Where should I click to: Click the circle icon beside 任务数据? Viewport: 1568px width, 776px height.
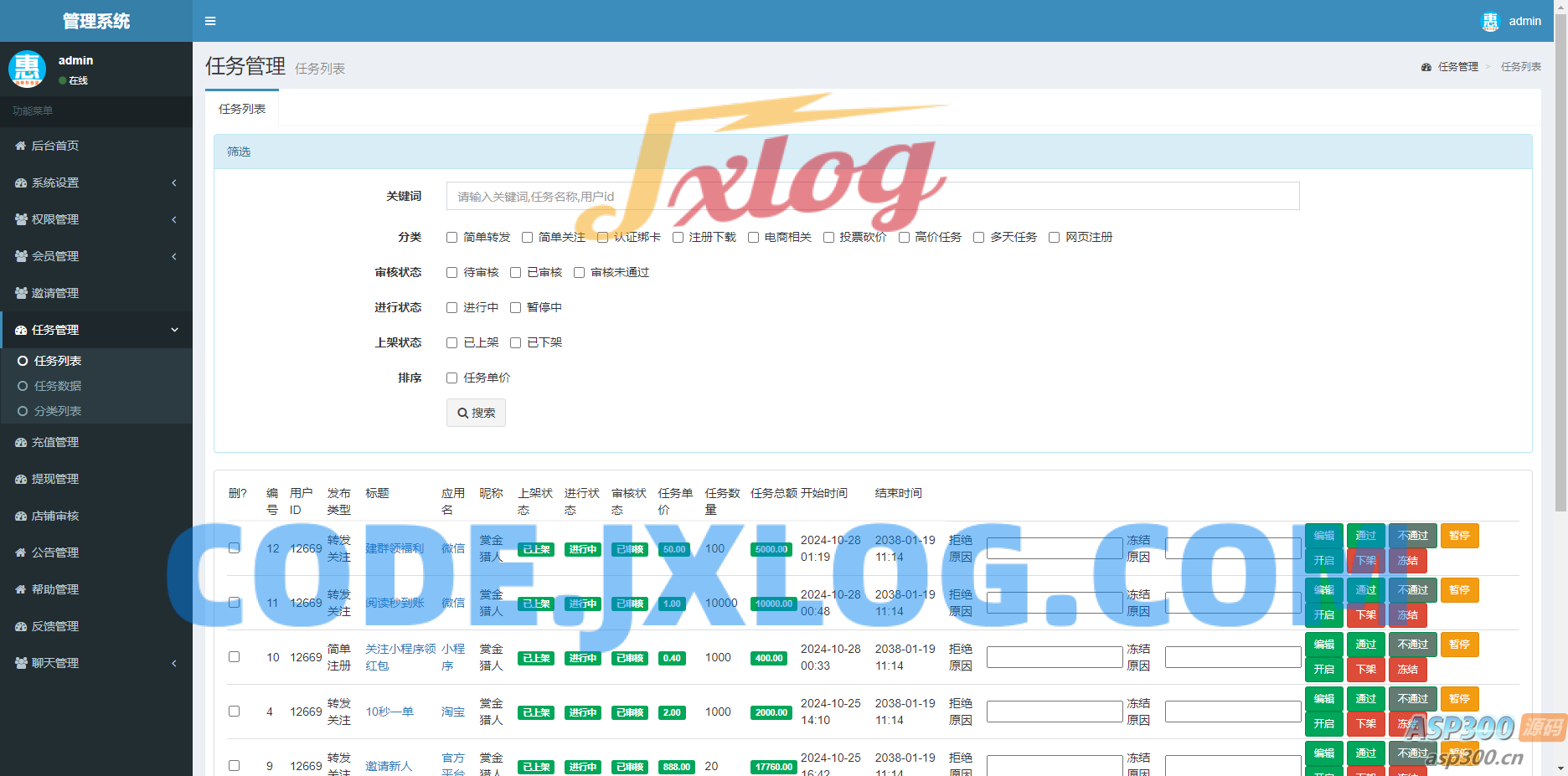[23, 386]
